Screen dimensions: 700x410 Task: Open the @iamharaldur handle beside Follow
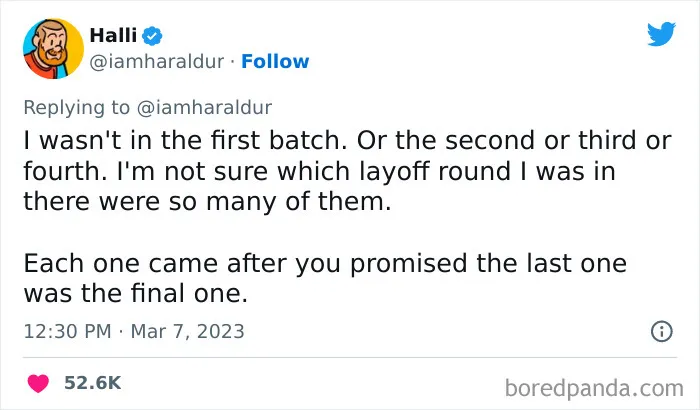click(157, 62)
